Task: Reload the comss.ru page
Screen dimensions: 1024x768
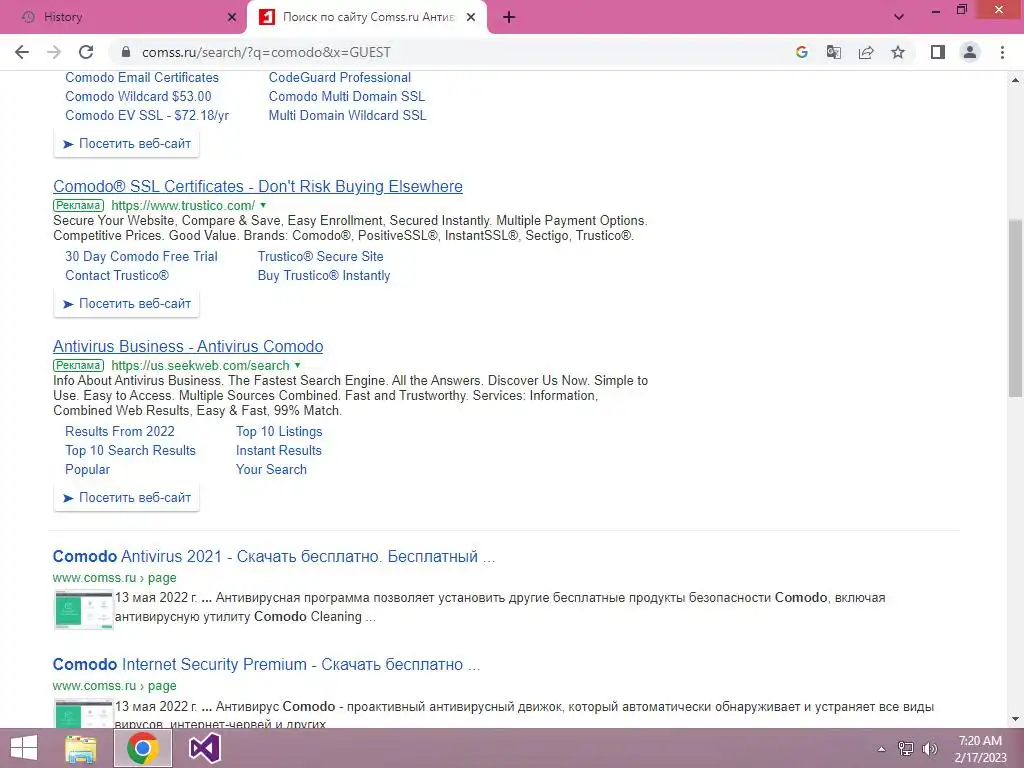Action: click(86, 52)
